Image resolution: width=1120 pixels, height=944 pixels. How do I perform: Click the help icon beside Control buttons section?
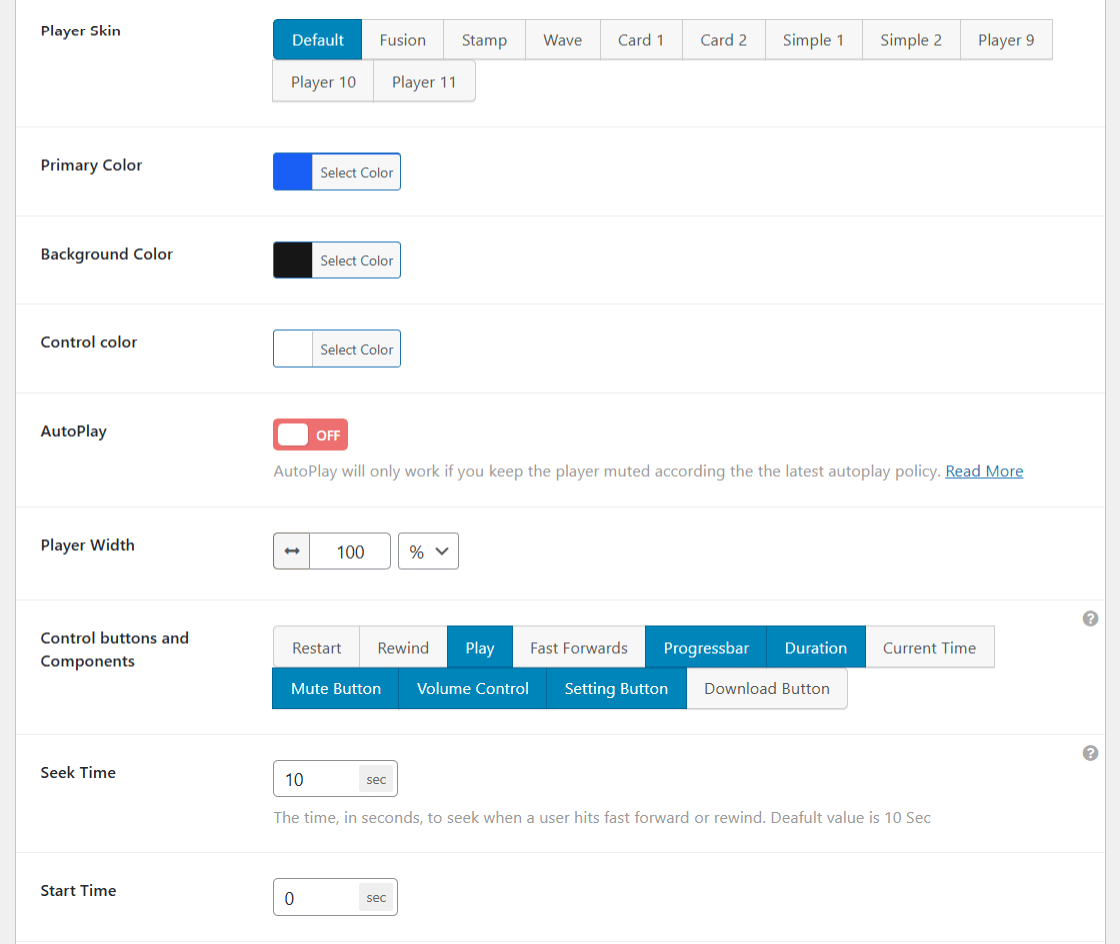pyautogui.click(x=1090, y=619)
